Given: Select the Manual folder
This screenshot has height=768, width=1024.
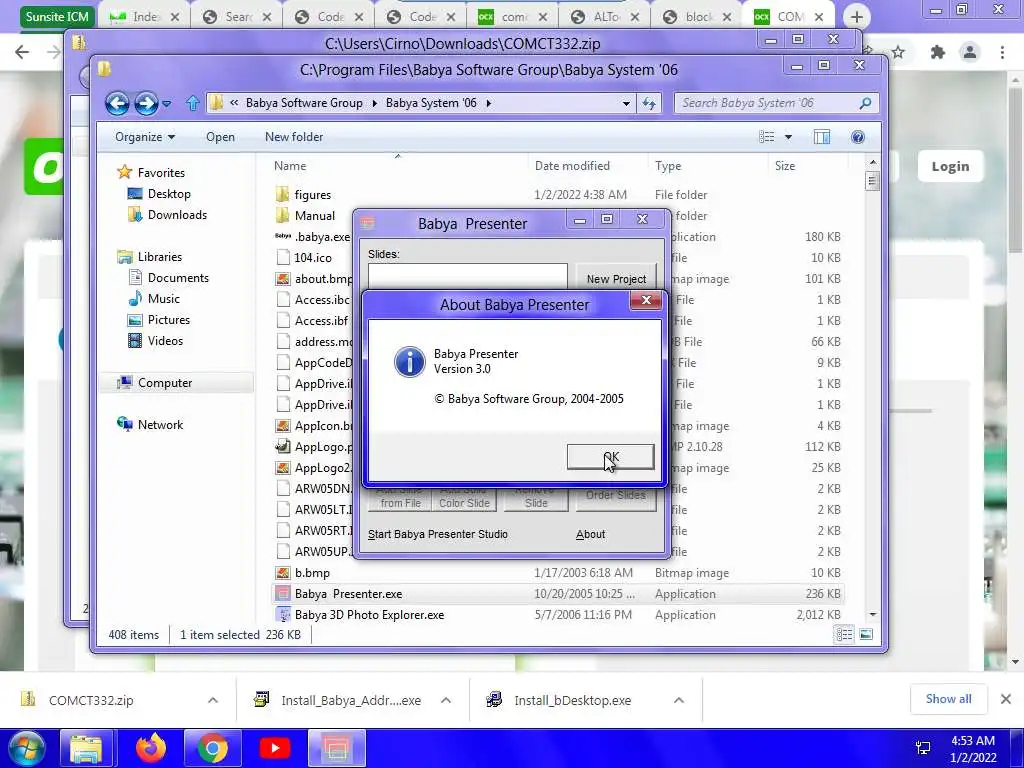Looking at the screenshot, I should point(314,216).
